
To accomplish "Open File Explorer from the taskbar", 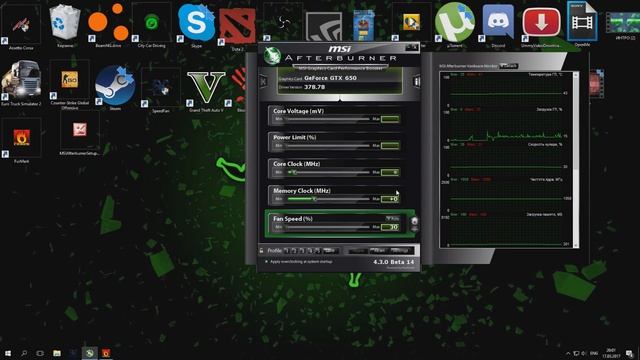I will [x=57, y=353].
